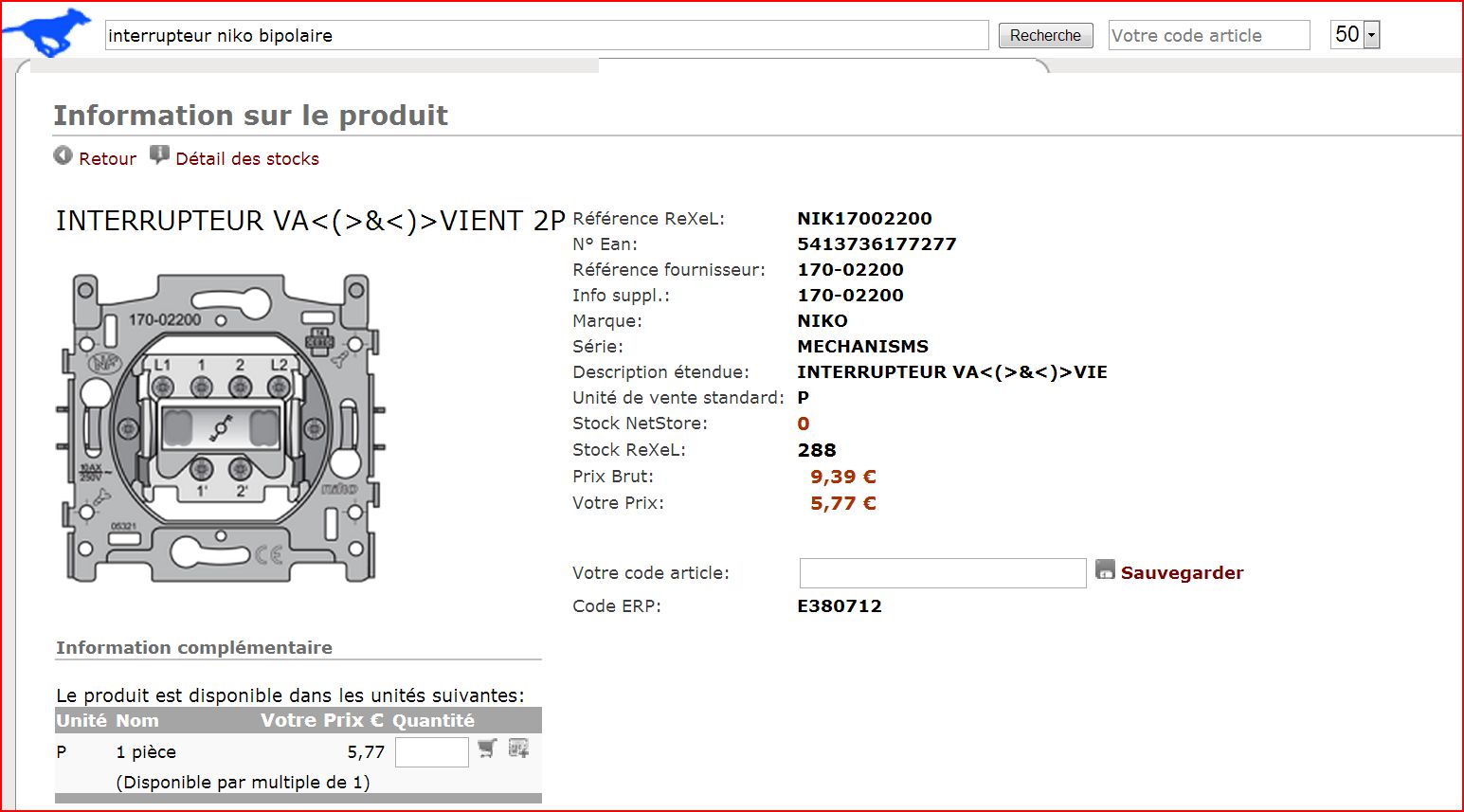
Task: Click the add-to-list icon beside cart
Action: pyautogui.click(x=518, y=749)
